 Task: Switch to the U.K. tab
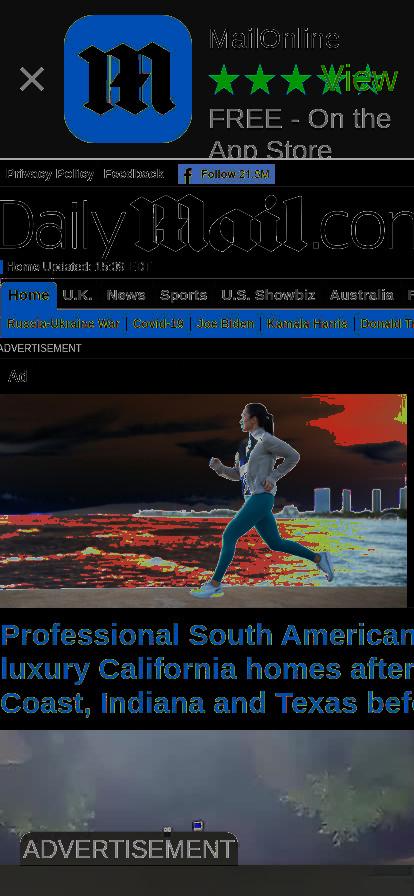click(x=77, y=295)
